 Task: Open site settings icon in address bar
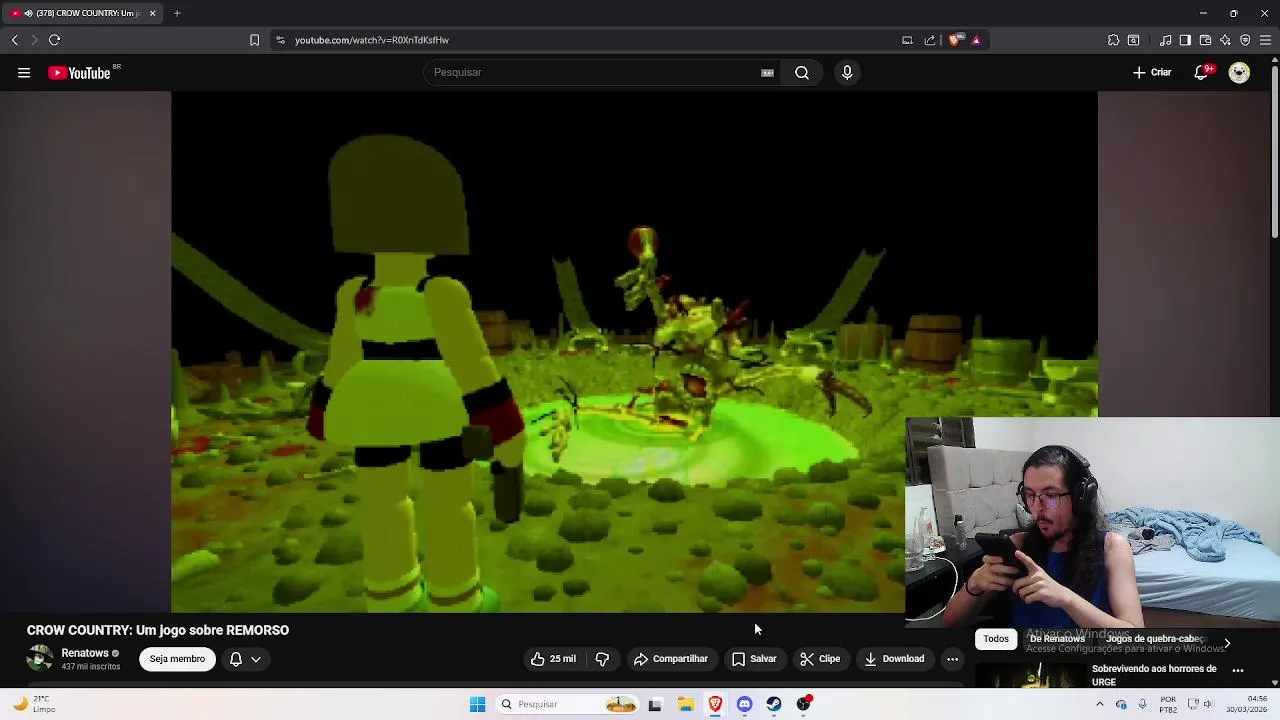(x=280, y=40)
